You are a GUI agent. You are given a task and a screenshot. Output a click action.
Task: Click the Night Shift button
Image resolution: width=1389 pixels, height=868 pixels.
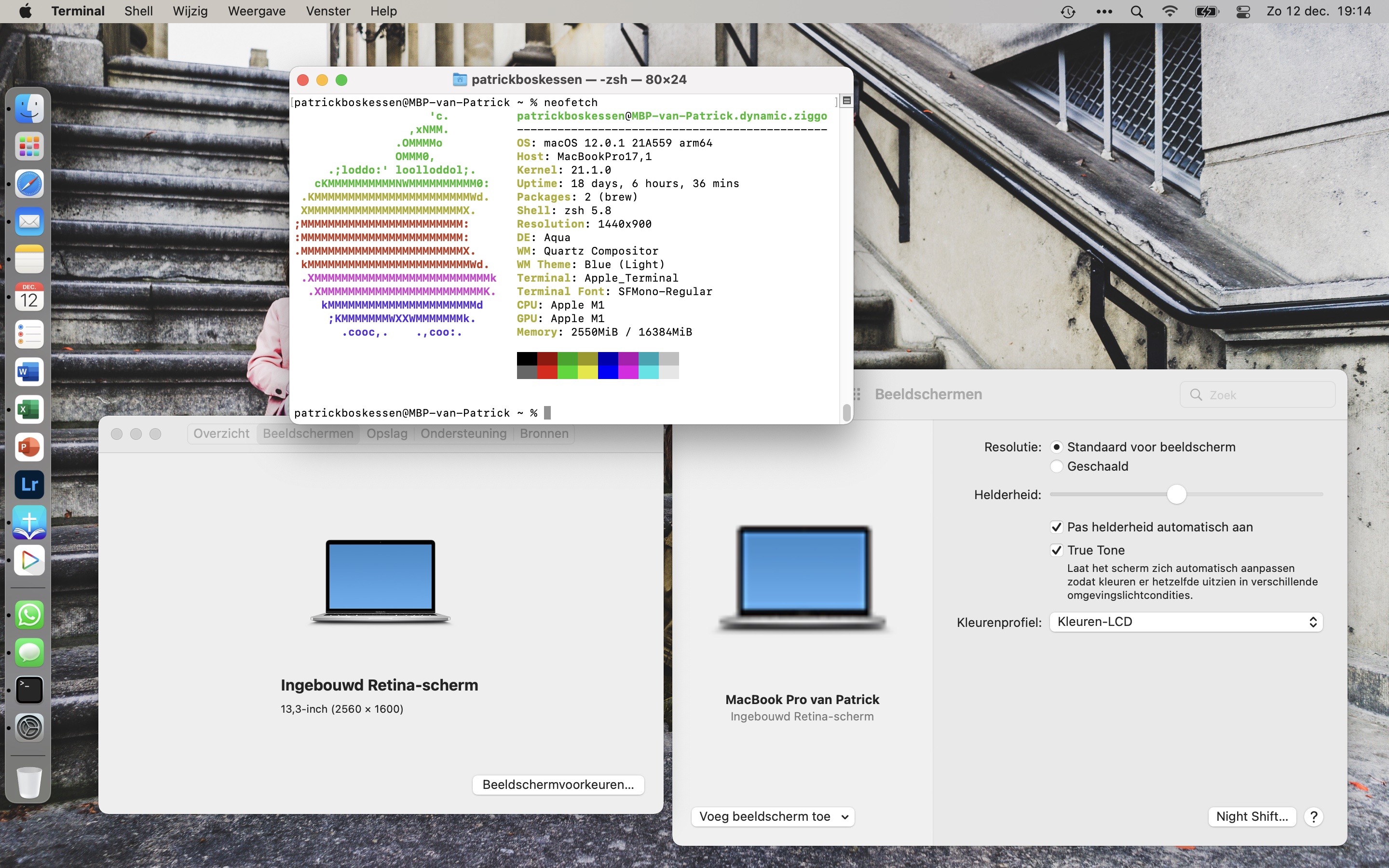(1251, 816)
